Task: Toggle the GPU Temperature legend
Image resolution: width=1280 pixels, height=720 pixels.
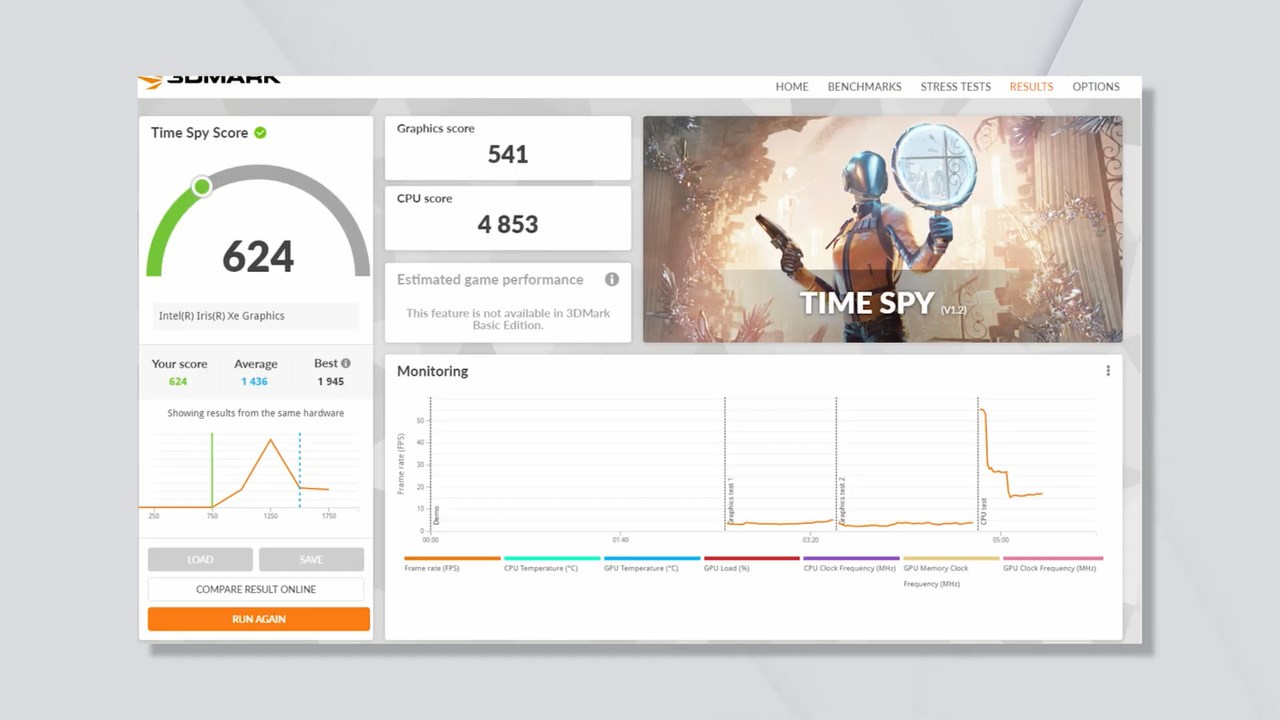Action: 641,568
